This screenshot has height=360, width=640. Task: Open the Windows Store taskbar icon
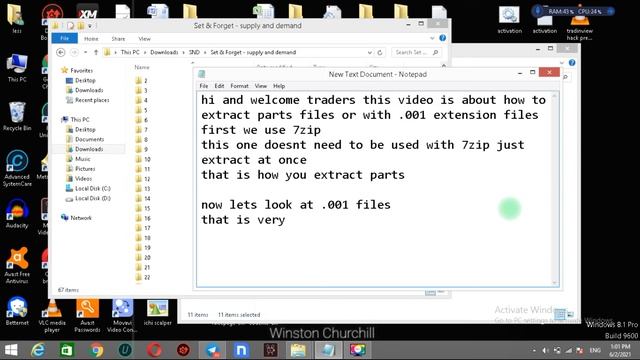pyautogui.click(x=67, y=350)
